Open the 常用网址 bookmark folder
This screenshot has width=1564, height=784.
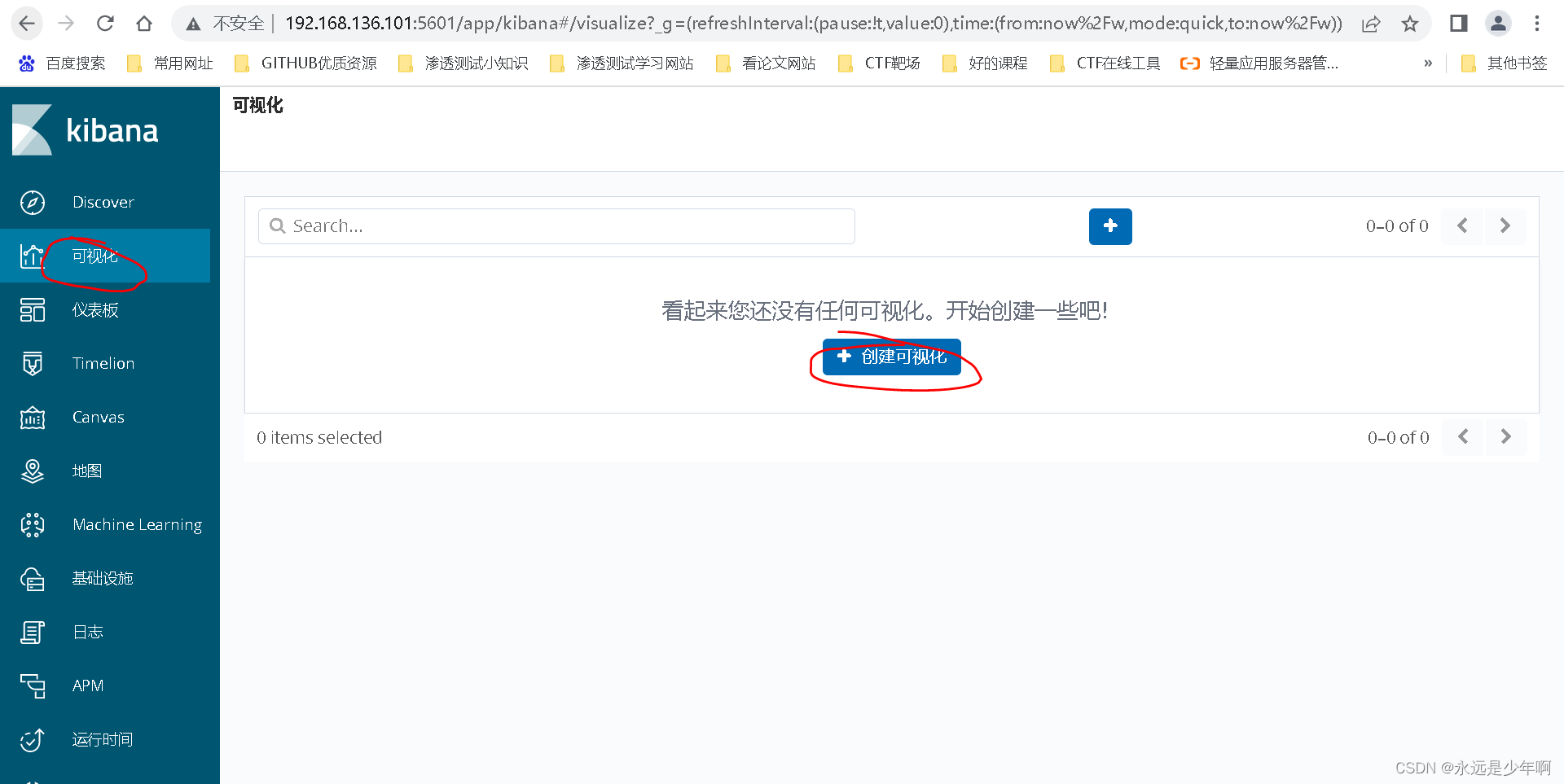point(169,63)
